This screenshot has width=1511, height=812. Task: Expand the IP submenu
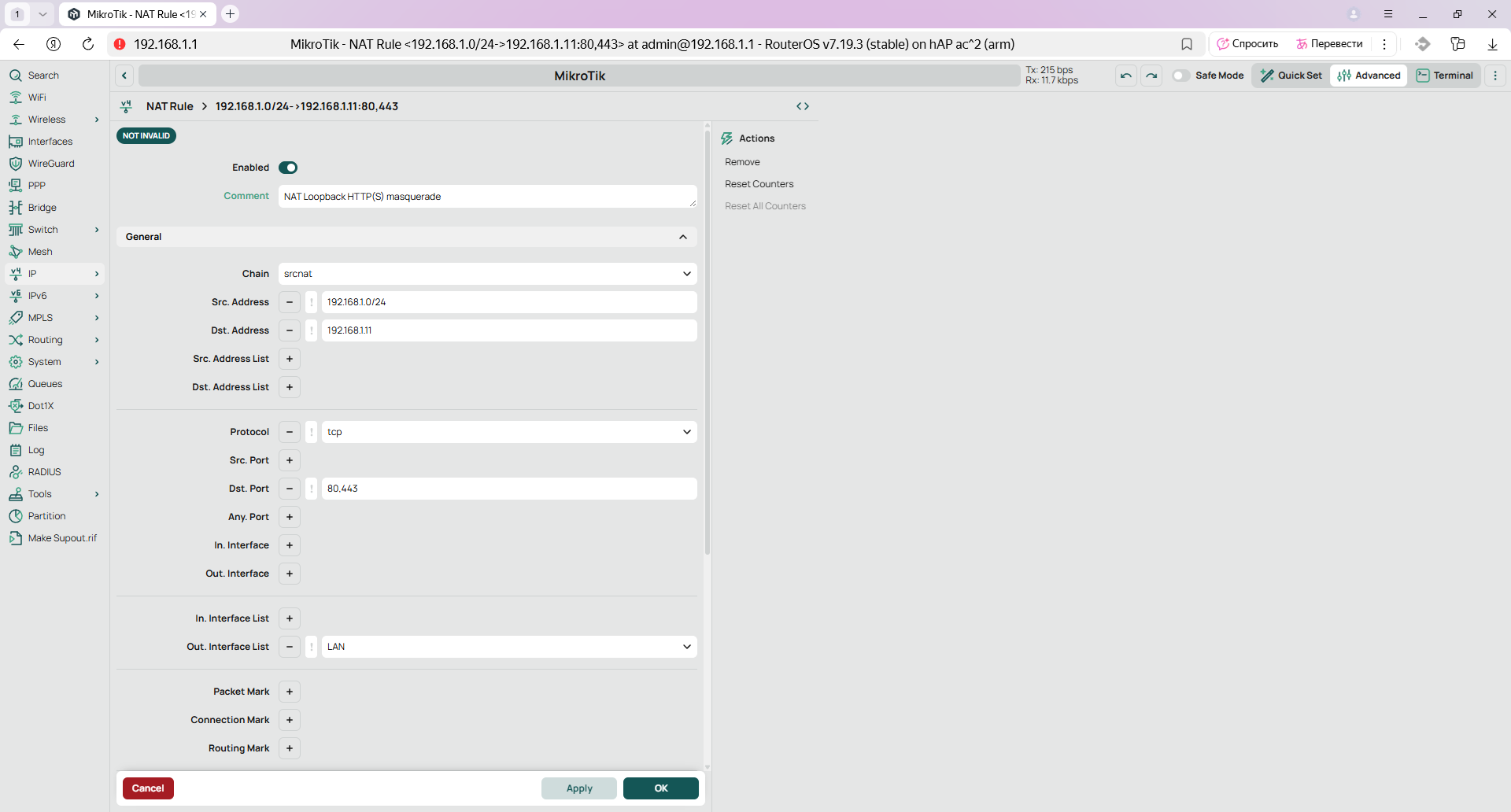[97, 274]
